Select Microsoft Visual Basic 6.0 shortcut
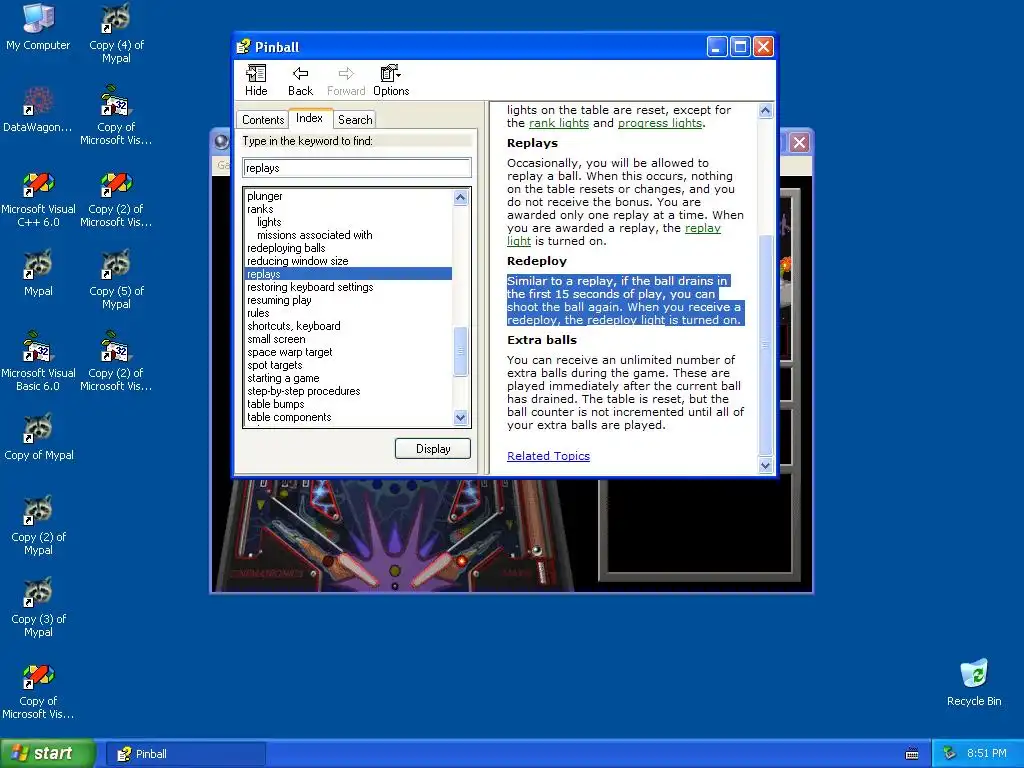Viewport: 1024px width, 768px height. pos(38,361)
